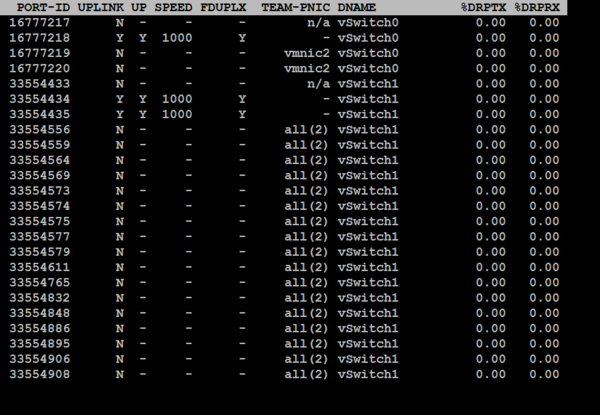Image resolution: width=600 pixels, height=415 pixels.
Task: Select port ID 33554611
Action: [40, 268]
